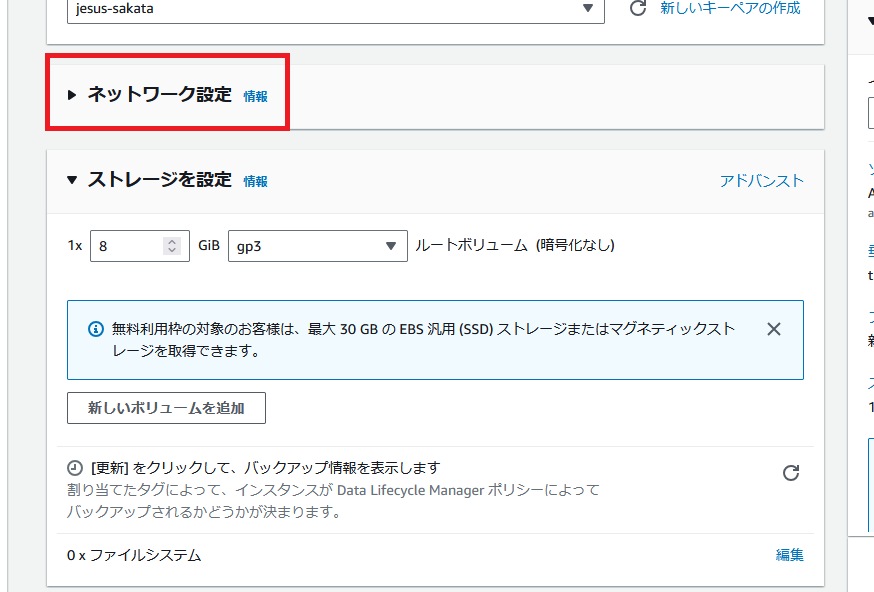
Task: Select the ストレージを設定 heading
Action: pyautogui.click(x=159, y=179)
